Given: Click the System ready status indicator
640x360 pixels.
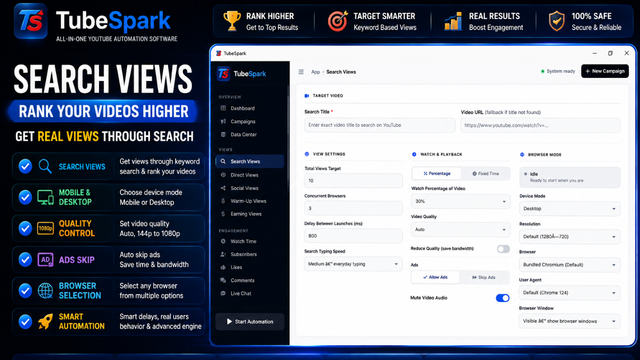Looking at the screenshot, I should [x=558, y=71].
